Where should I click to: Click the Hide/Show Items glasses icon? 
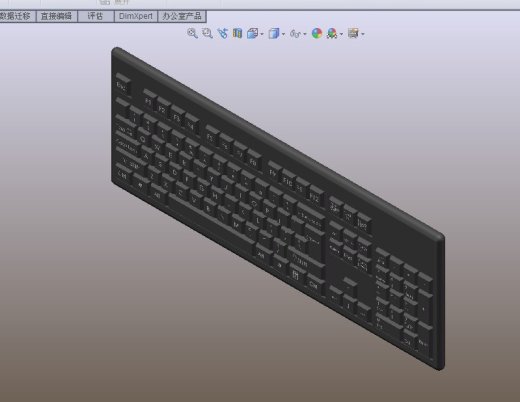click(295, 34)
